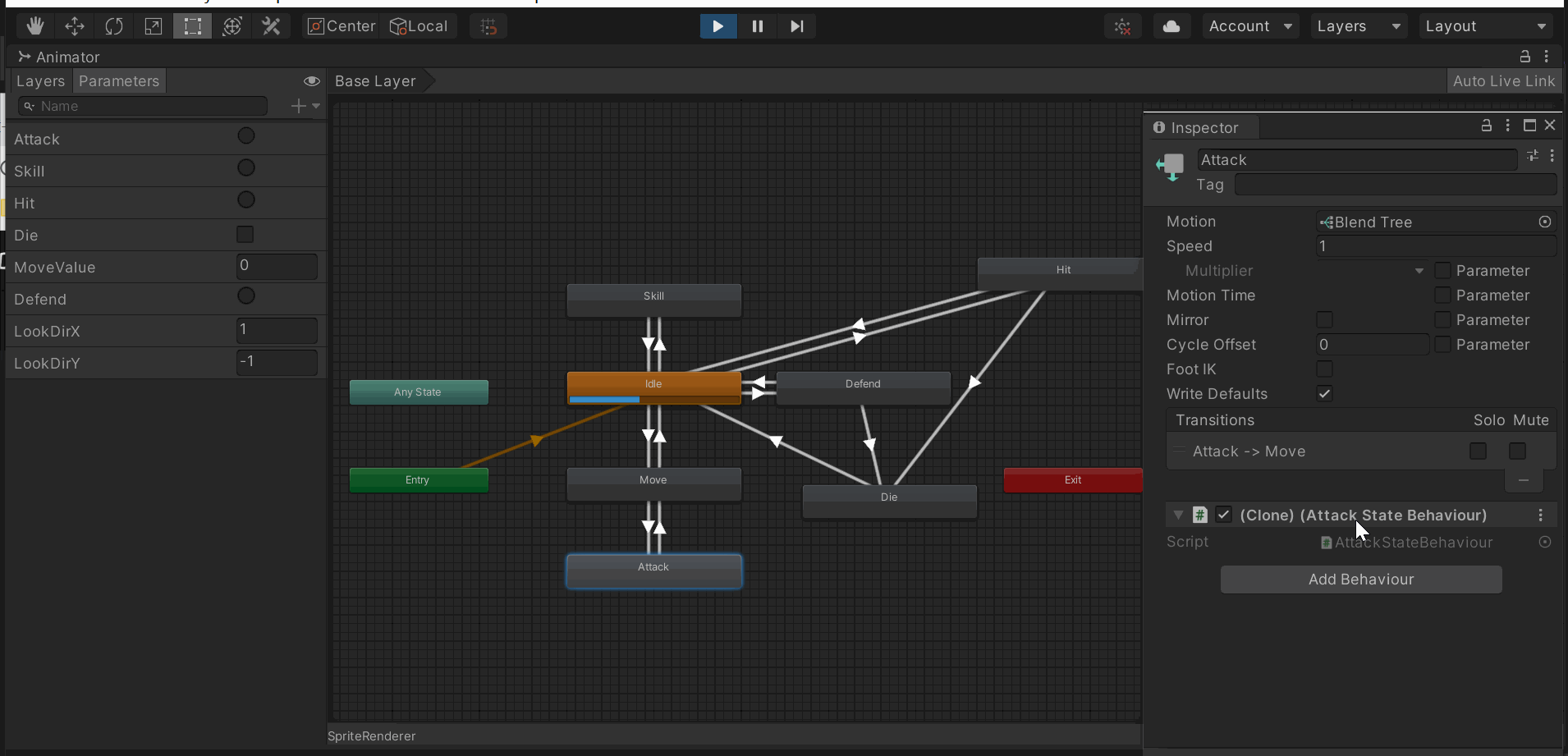Click the Idle state progress bar
The height and width of the screenshot is (756, 1568).
click(654, 400)
